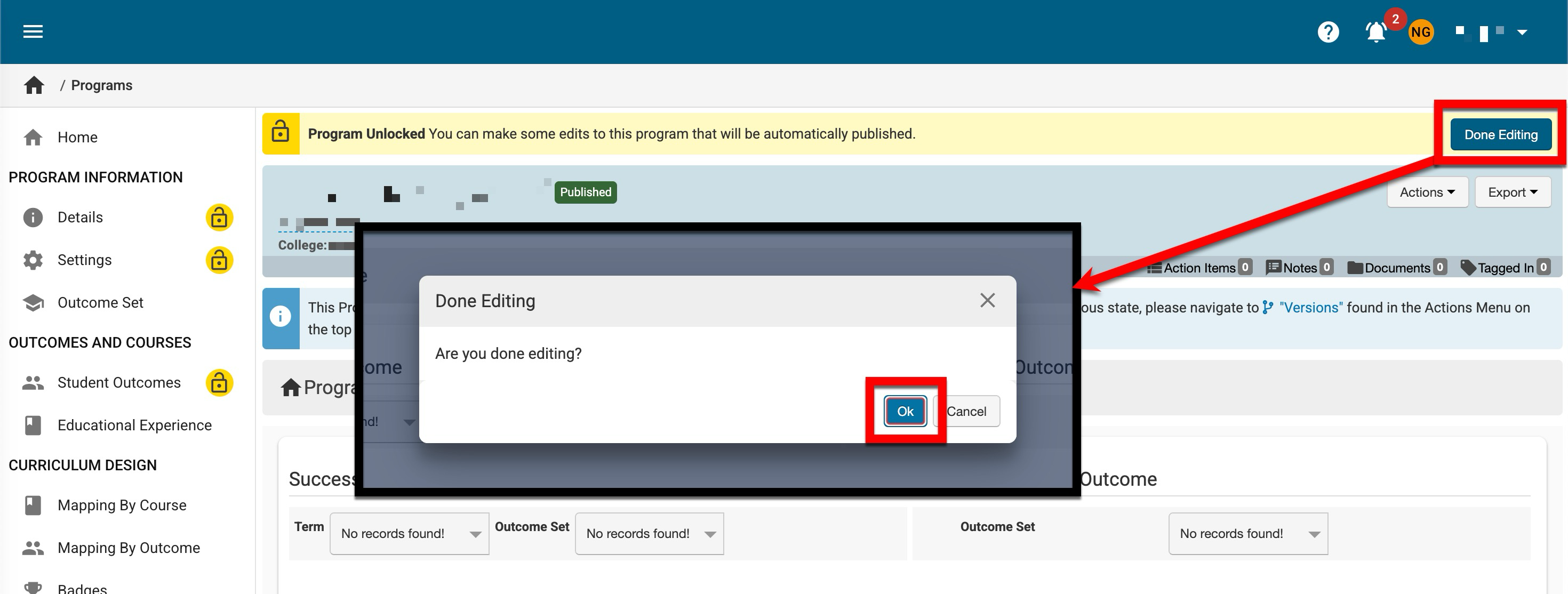Screen dimensions: 1568x594
Task: Close the Done Editing dialog with X
Action: coord(987,300)
